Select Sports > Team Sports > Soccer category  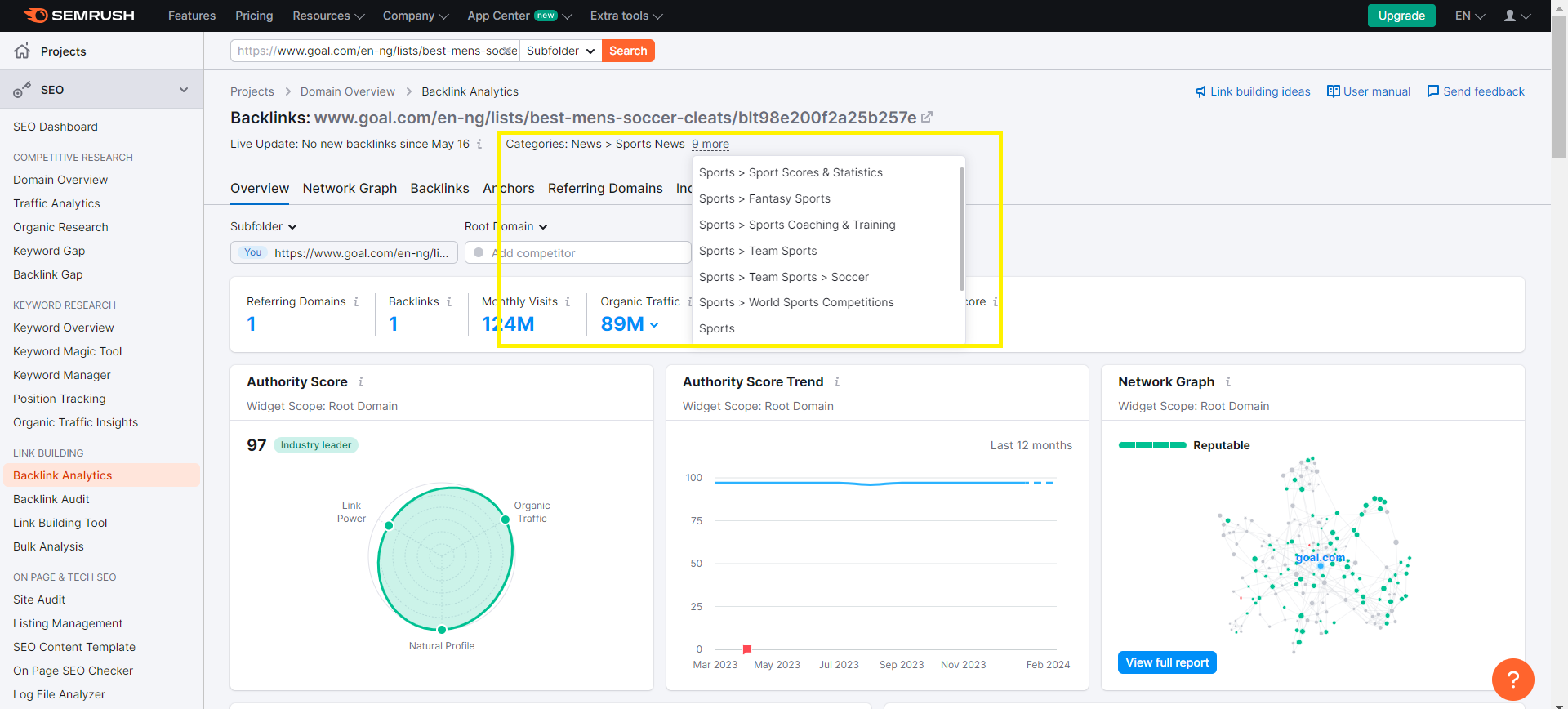784,277
